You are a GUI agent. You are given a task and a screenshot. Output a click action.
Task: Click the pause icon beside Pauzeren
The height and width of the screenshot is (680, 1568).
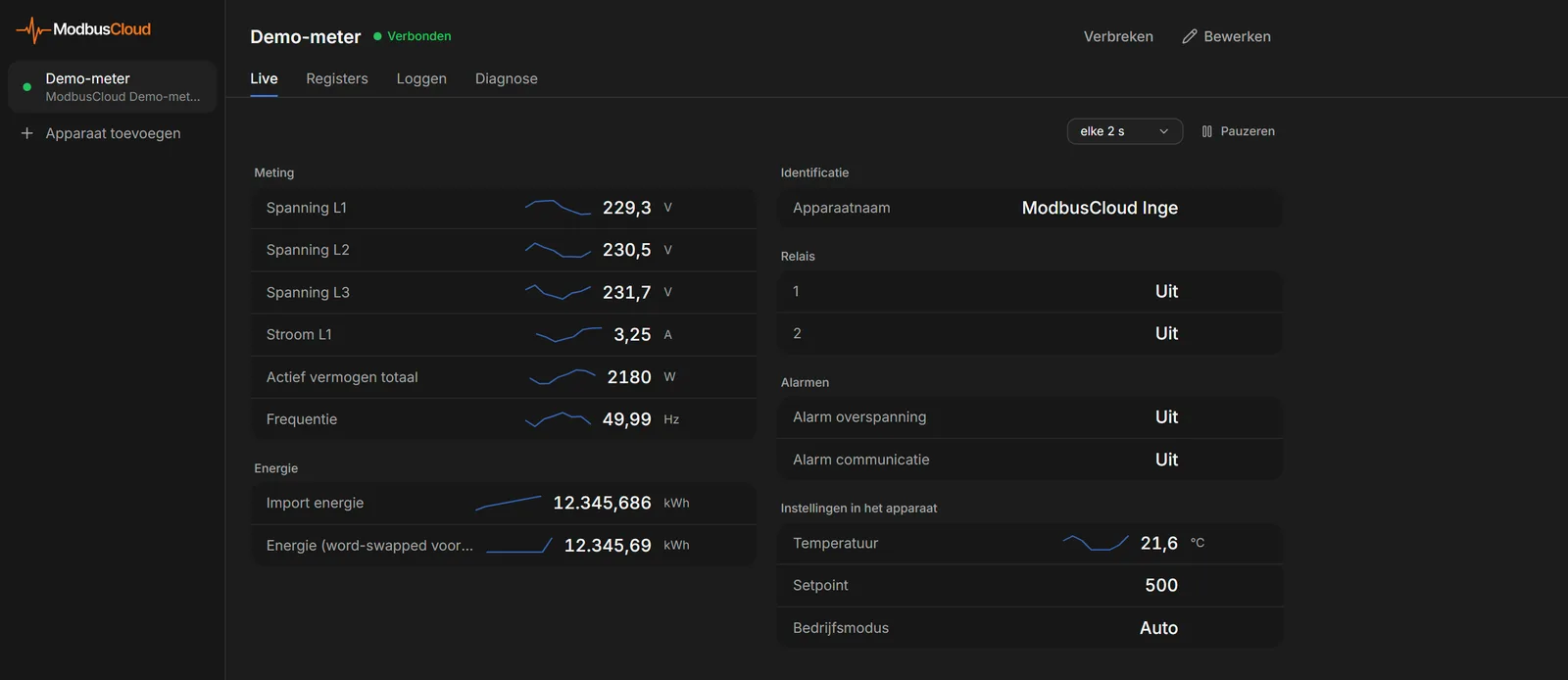coord(1207,131)
